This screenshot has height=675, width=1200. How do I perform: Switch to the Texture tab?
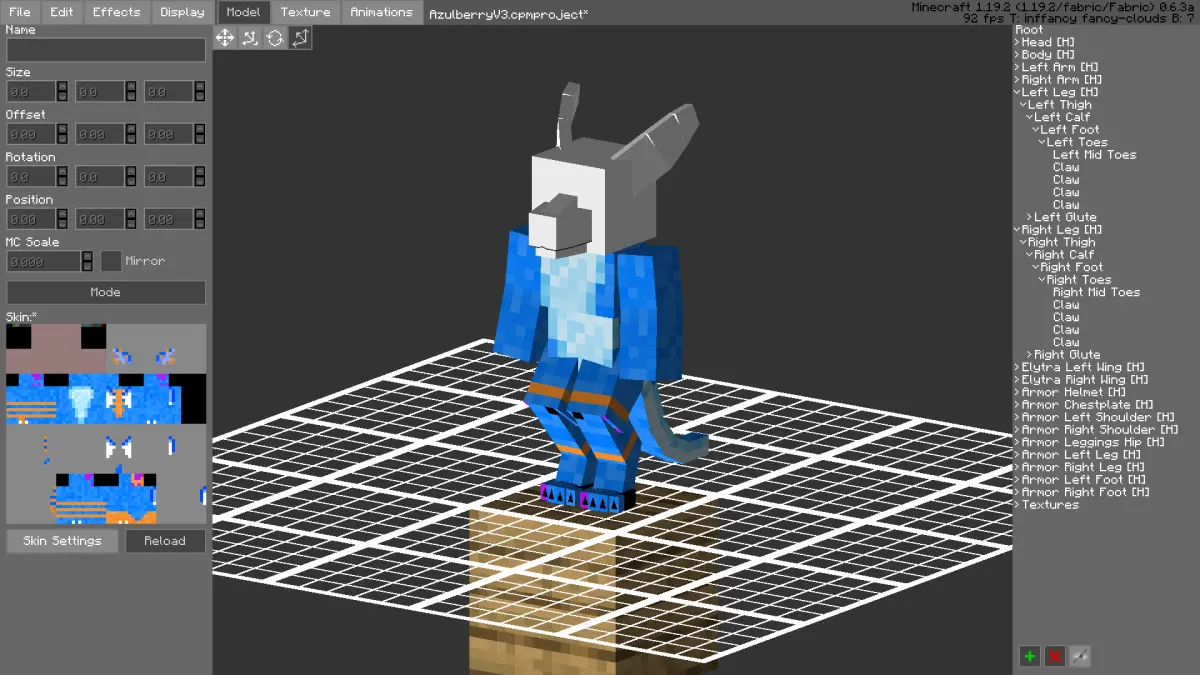coord(305,12)
